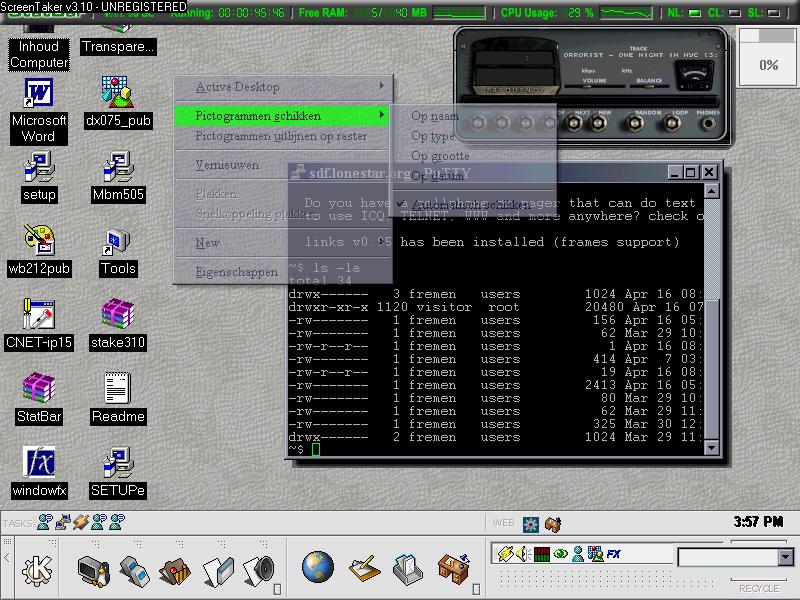Select the dx075_pub desktop icon
800x600 pixels.
118,92
